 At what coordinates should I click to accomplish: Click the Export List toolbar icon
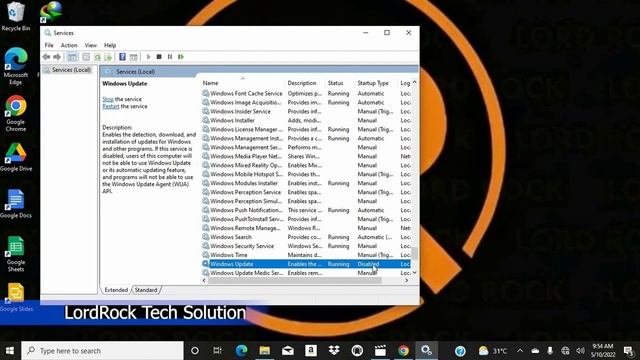pyautogui.click(x=108, y=57)
